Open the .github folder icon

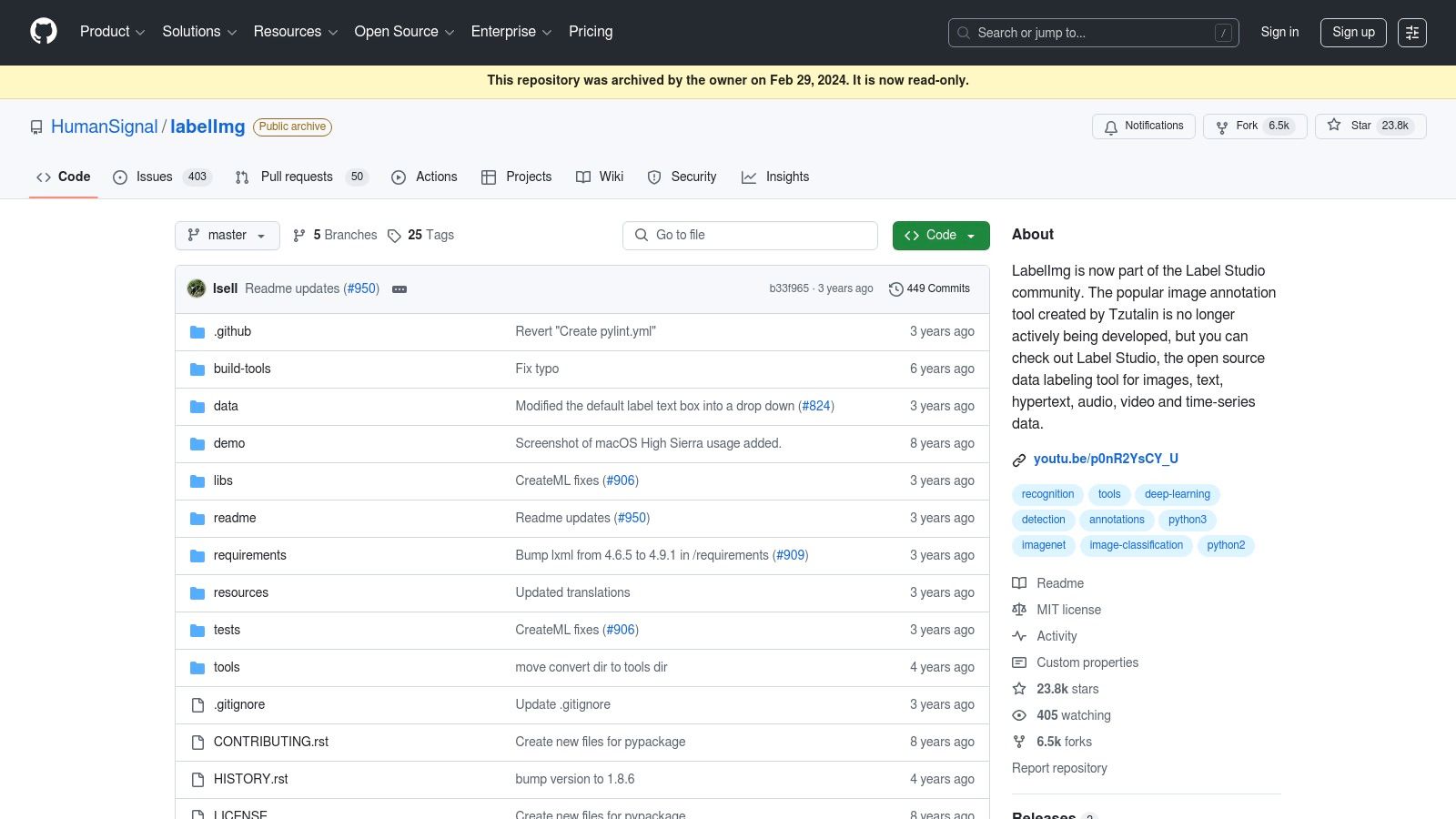point(197,332)
